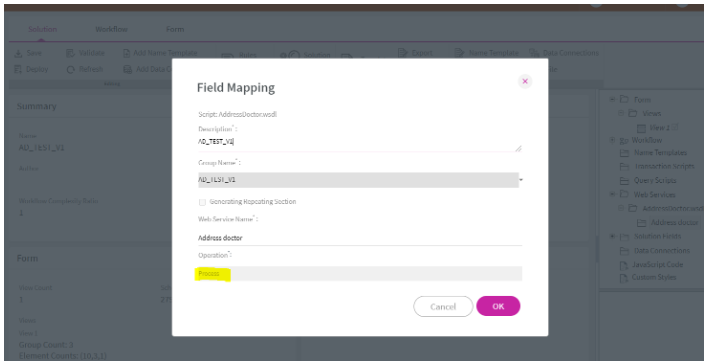Click the Summary panel heading

(x=37, y=106)
